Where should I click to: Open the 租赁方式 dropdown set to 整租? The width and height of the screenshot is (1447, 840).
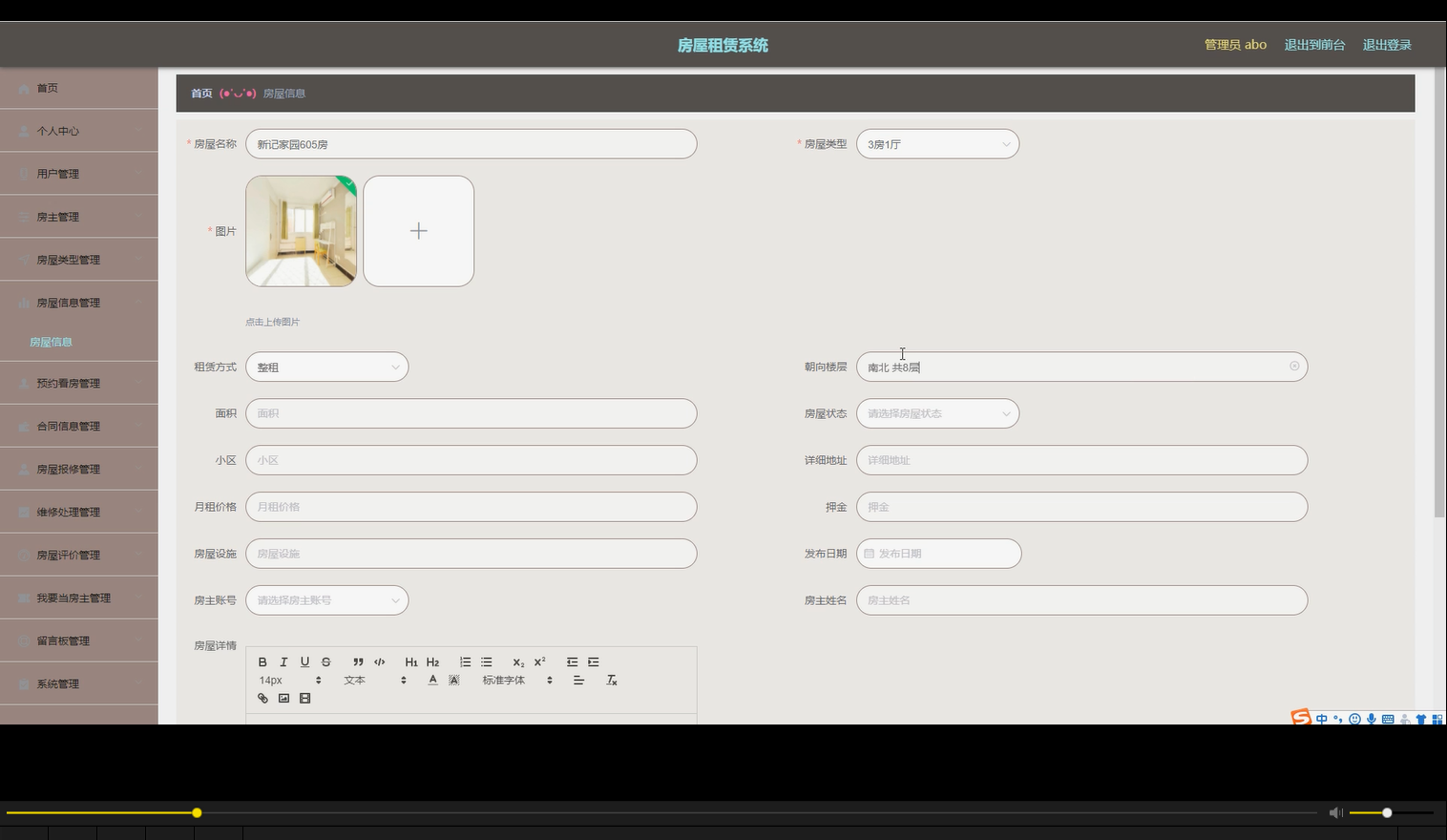[326, 367]
